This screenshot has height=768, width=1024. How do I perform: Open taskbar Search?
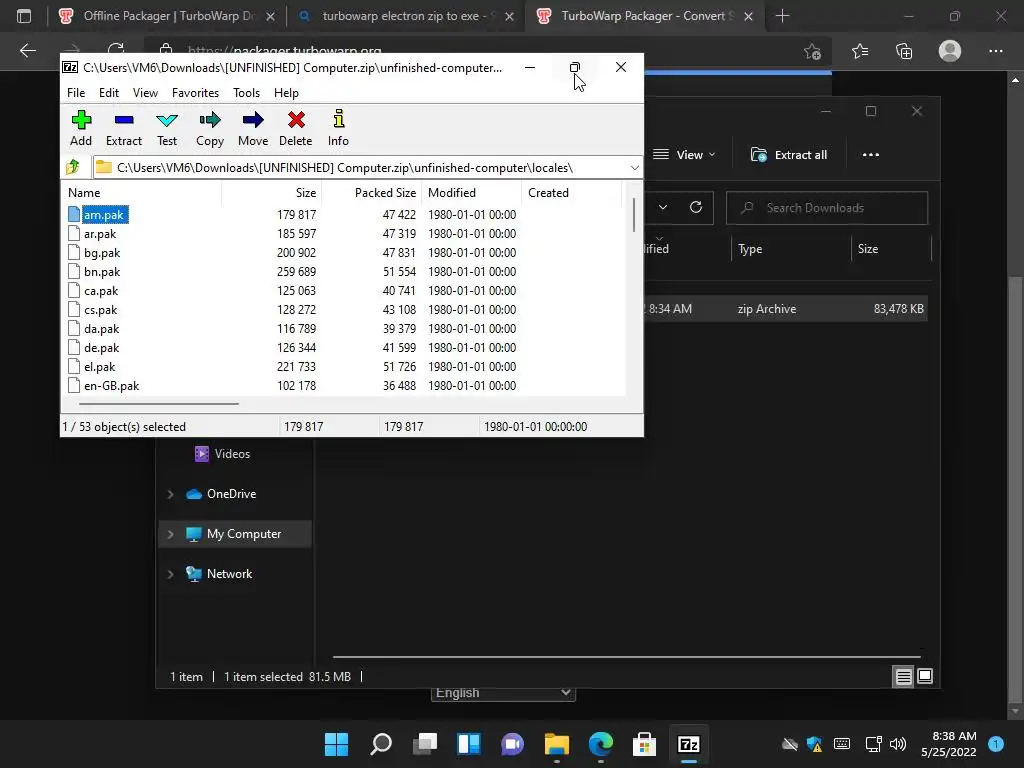381,744
